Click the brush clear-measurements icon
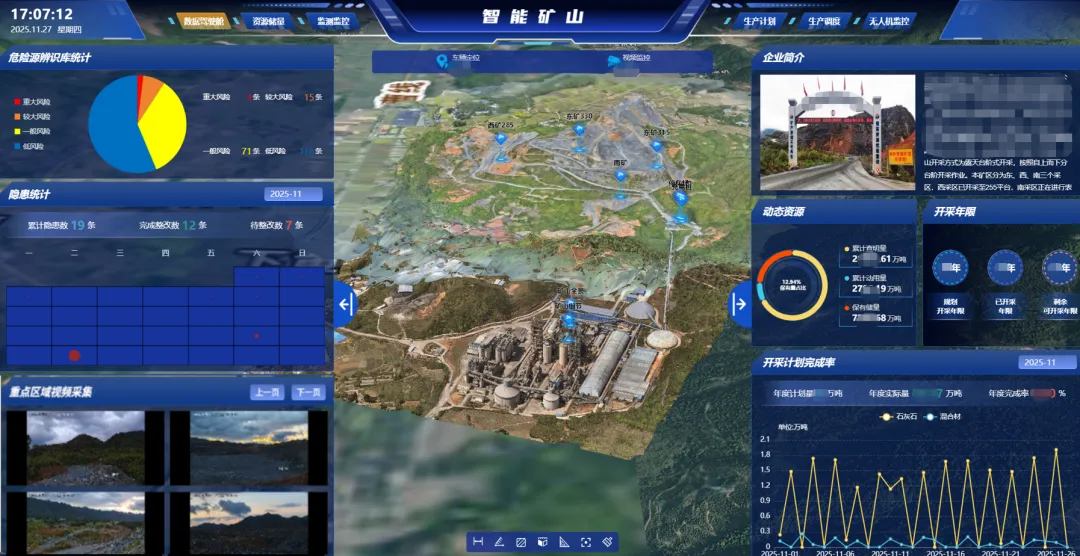This screenshot has width=1080, height=556. (x=607, y=542)
